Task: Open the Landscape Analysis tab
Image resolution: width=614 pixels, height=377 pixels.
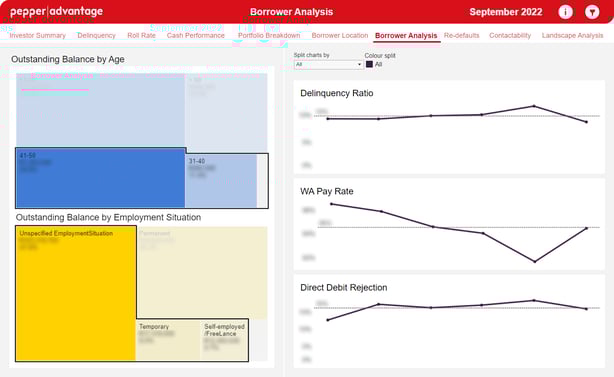Action: 572,36
